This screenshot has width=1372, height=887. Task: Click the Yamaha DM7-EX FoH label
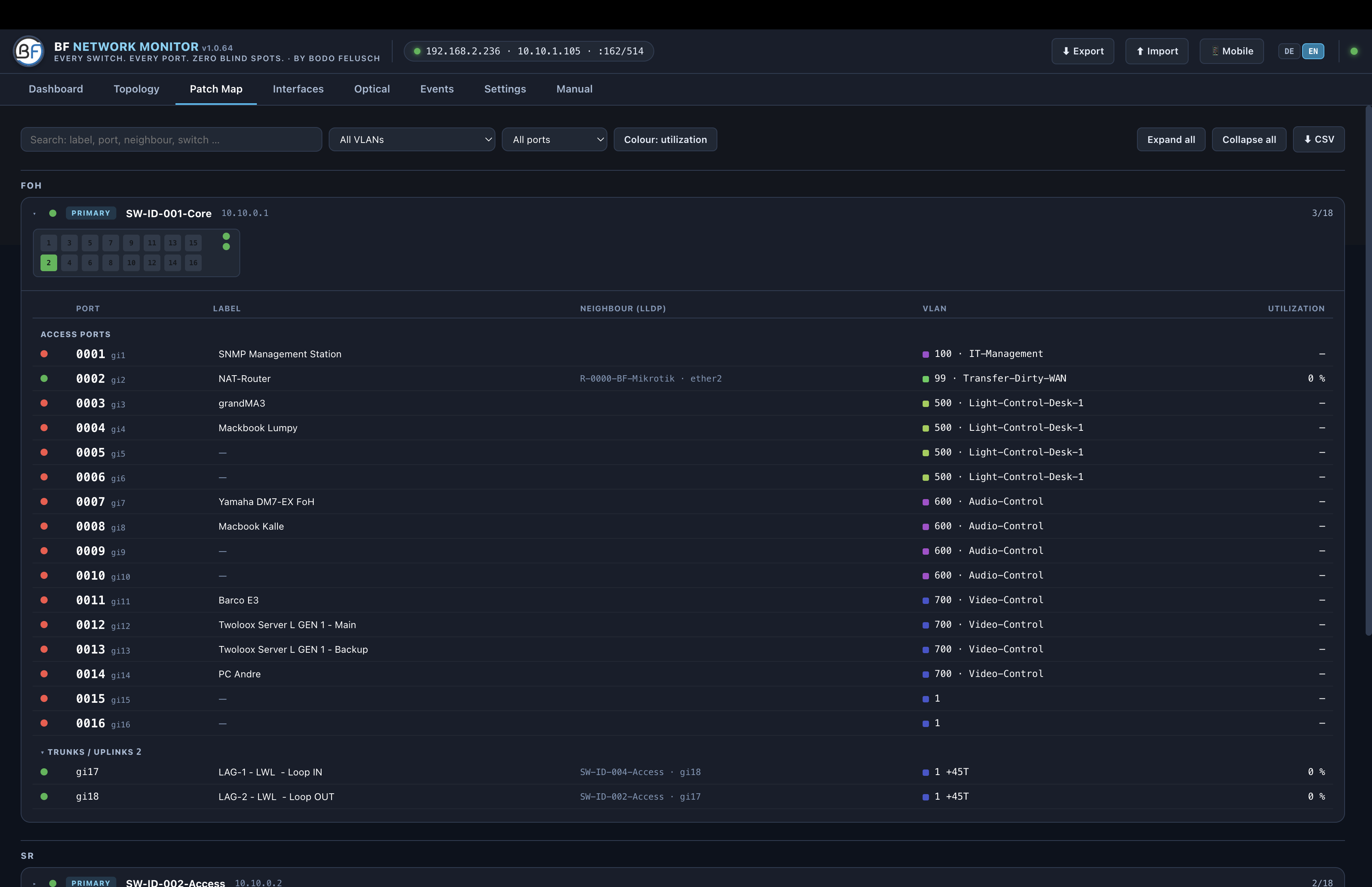pyautogui.click(x=266, y=502)
